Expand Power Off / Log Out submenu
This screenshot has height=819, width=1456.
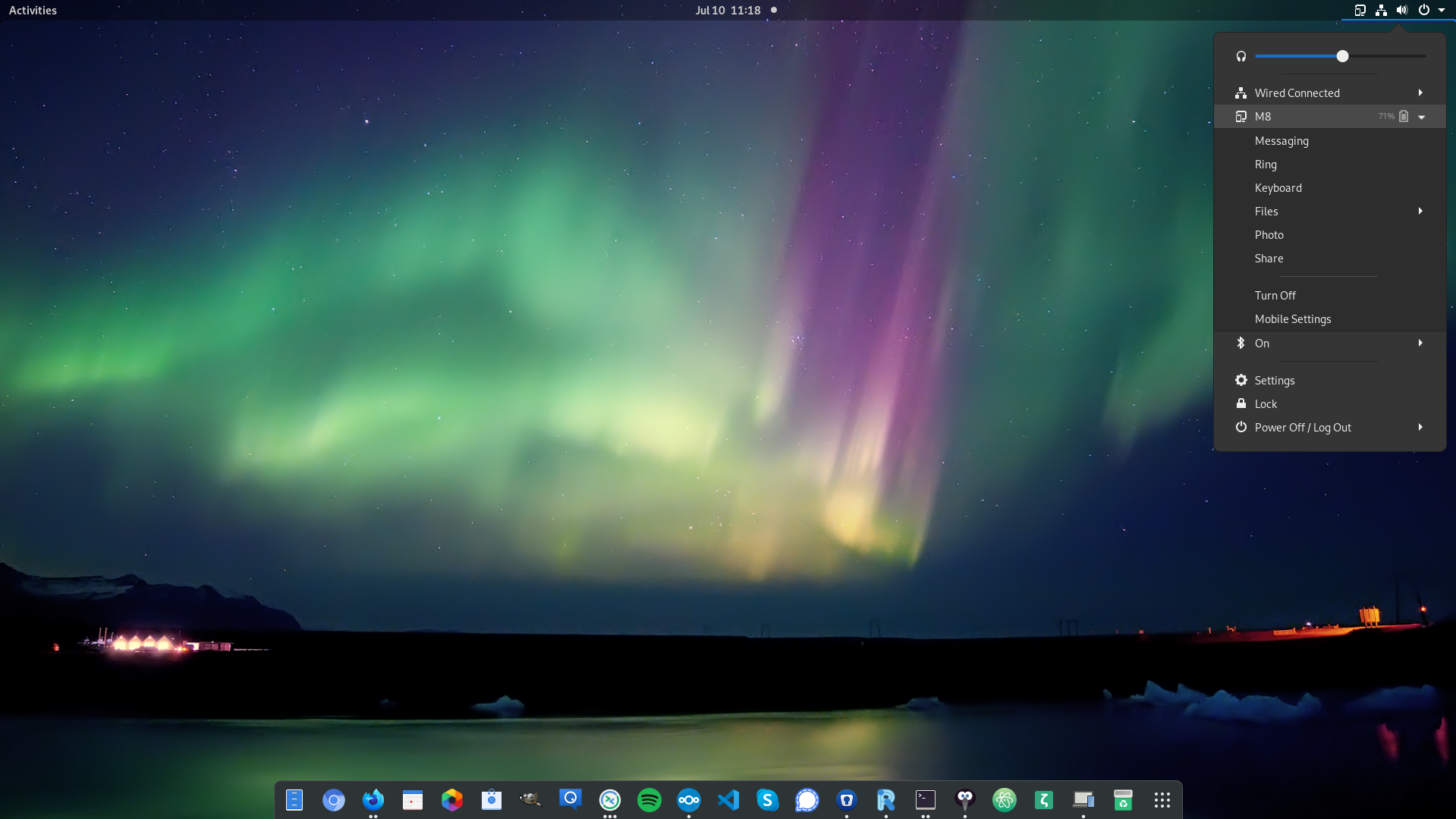[1420, 427]
